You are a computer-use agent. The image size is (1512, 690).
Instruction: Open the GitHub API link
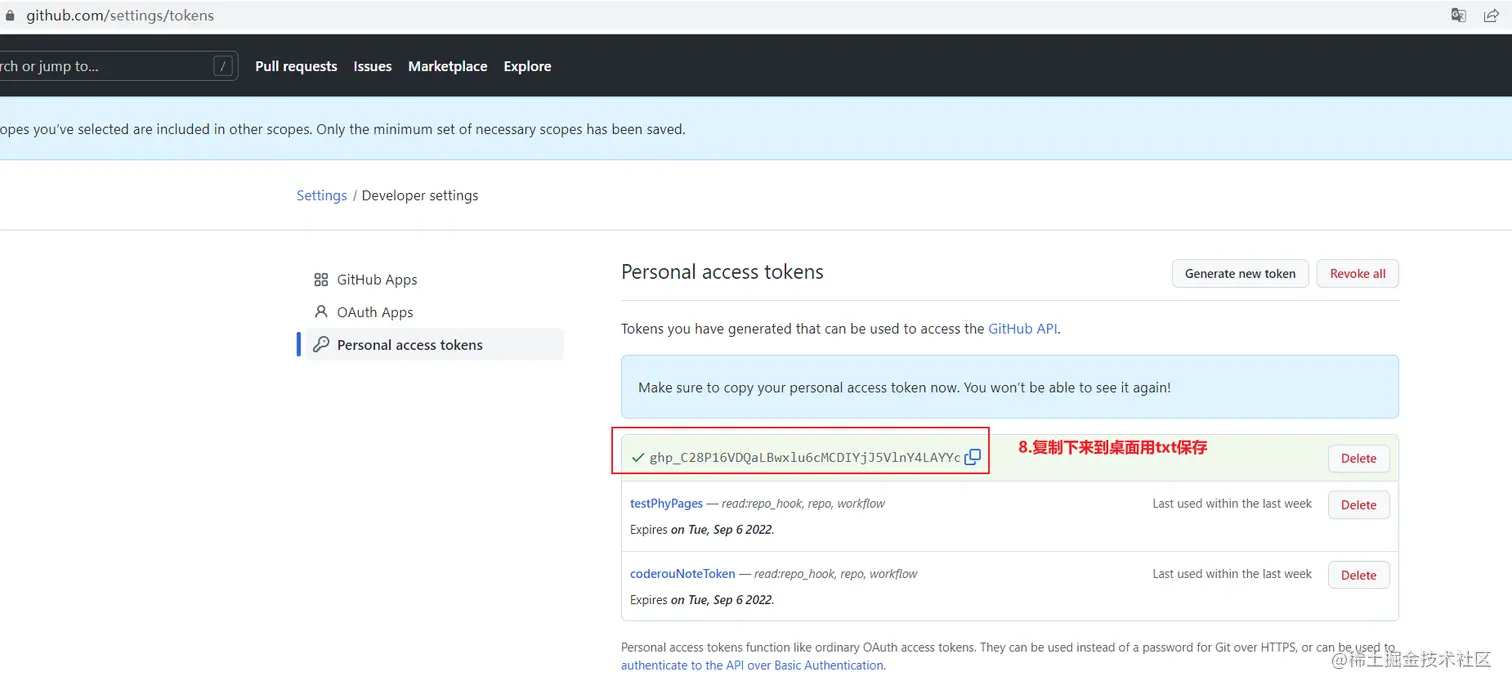pos(1022,328)
